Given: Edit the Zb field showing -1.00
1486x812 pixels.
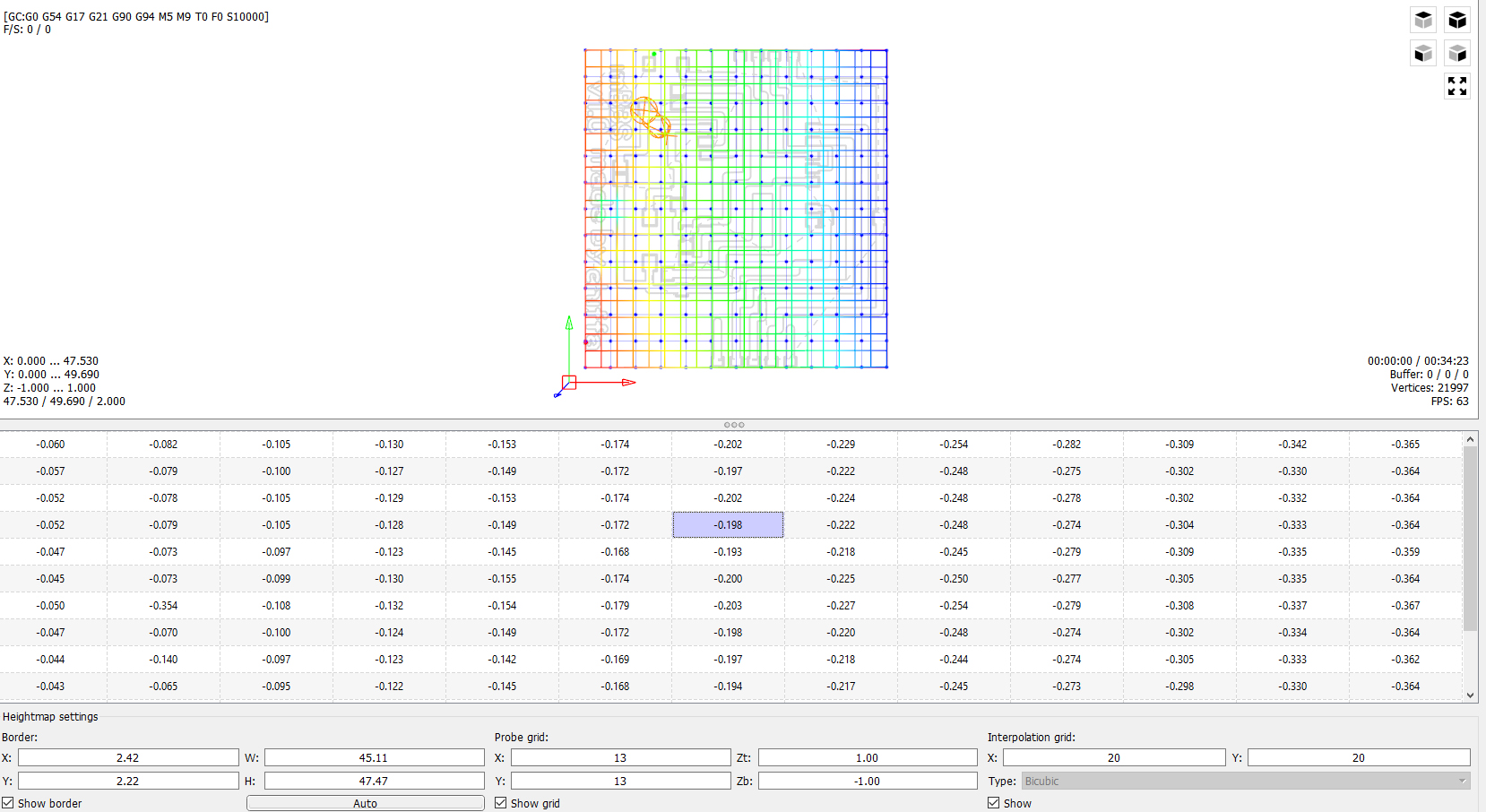Looking at the screenshot, I should tap(867, 781).
